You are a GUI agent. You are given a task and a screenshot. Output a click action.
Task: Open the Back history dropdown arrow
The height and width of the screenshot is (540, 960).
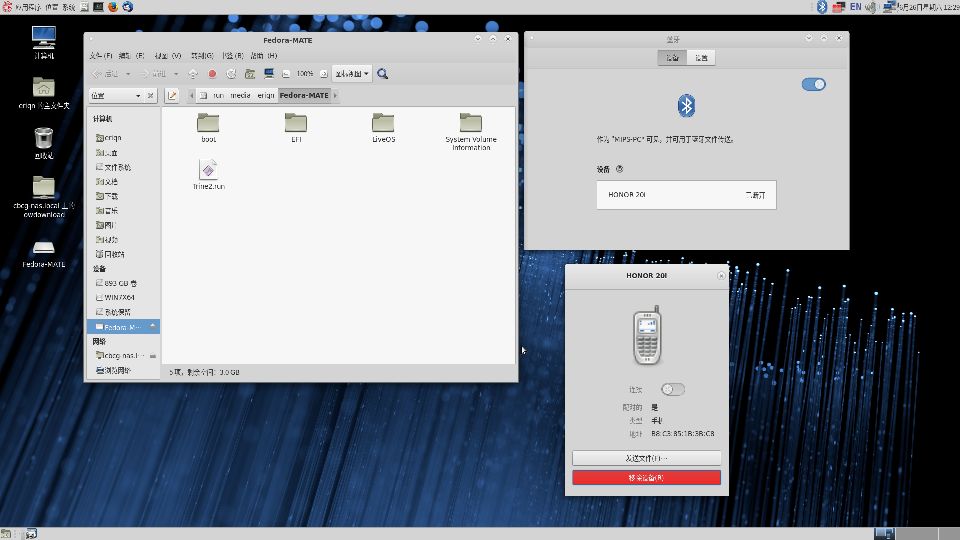(128, 74)
